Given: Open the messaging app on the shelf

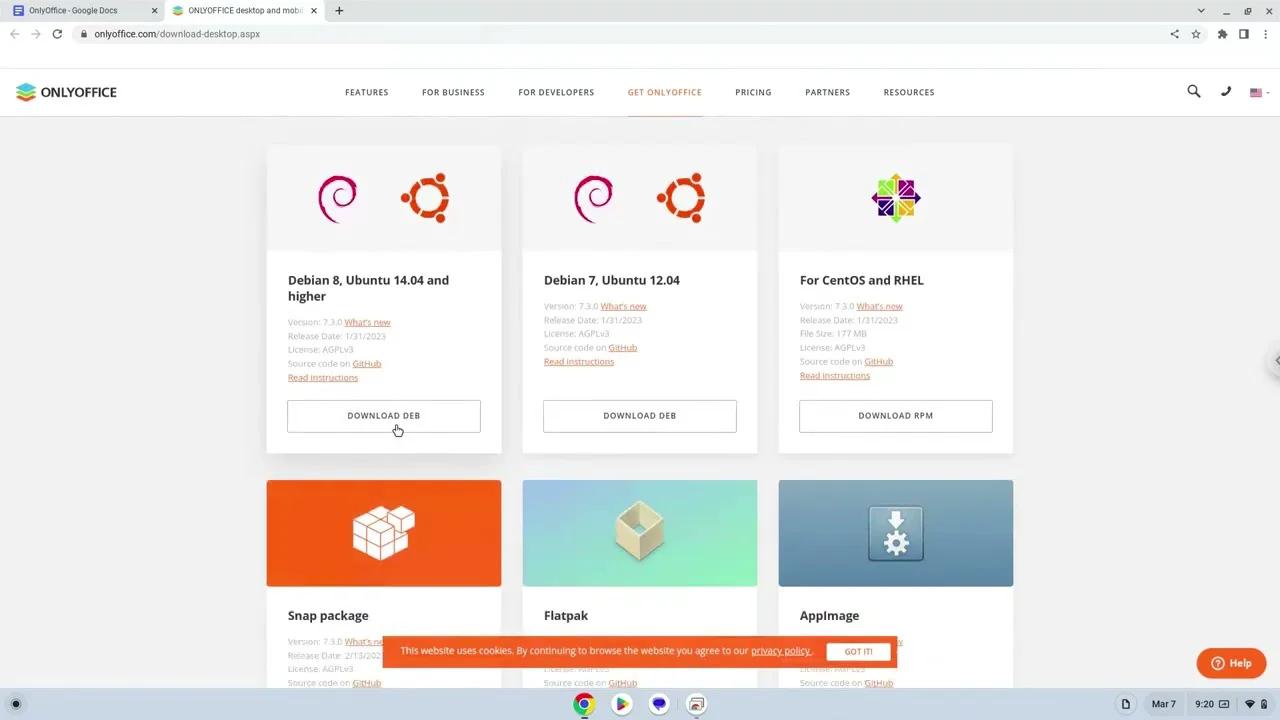Looking at the screenshot, I should (x=659, y=704).
